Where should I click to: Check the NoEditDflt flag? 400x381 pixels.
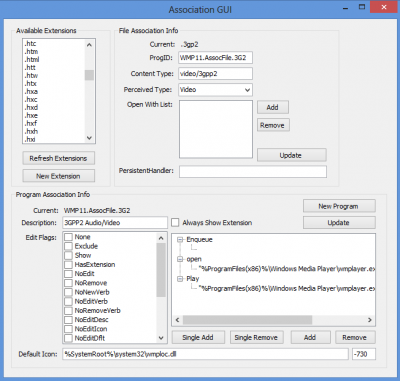pyautogui.click(x=68, y=338)
